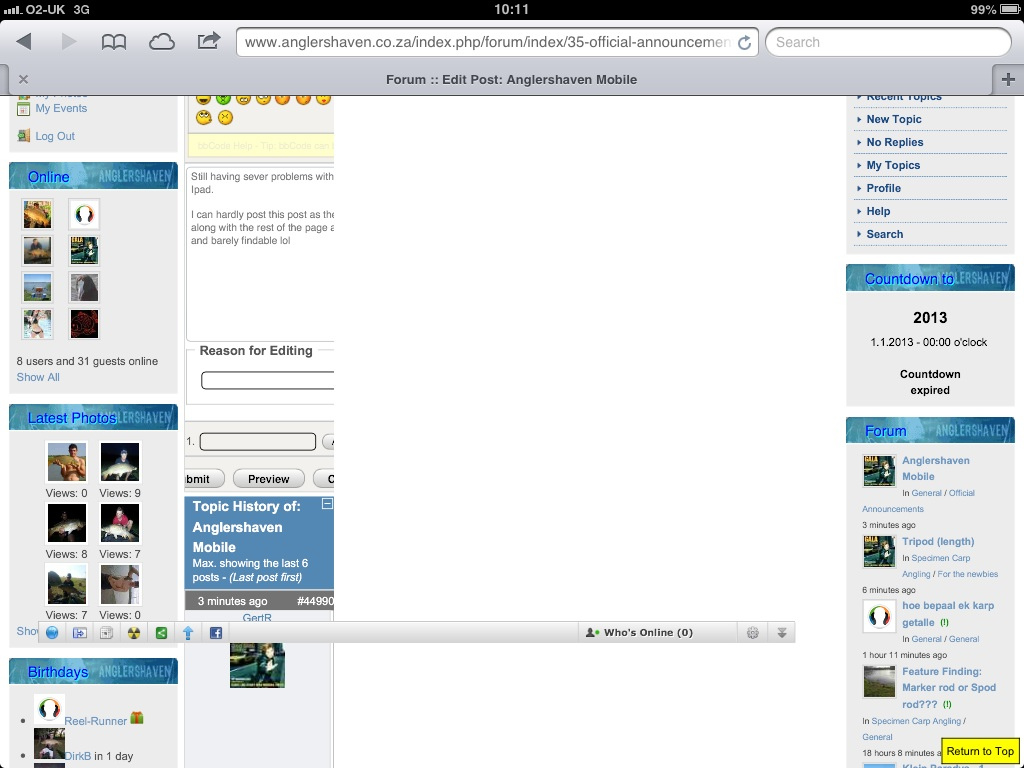The height and width of the screenshot is (768, 1024).
Task: Reload page with refresh icon
Action: click(x=744, y=42)
